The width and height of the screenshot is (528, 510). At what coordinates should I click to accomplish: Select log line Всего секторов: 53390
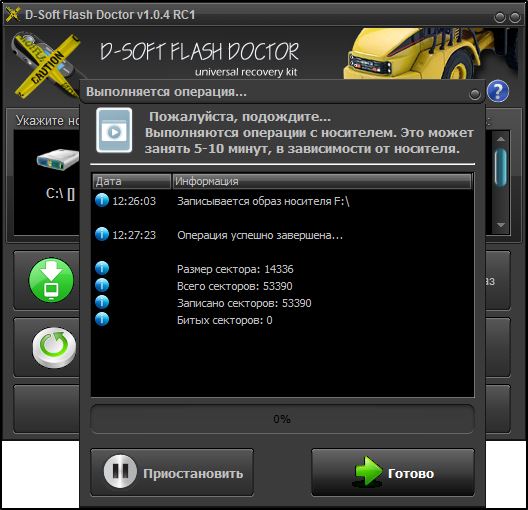pyautogui.click(x=283, y=286)
